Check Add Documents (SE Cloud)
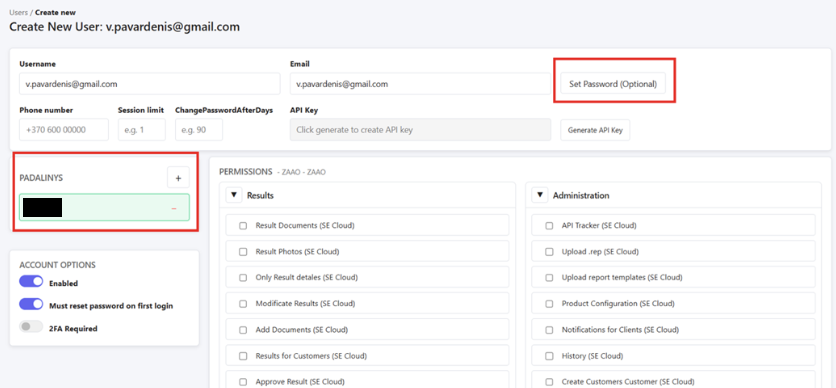 click(243, 330)
